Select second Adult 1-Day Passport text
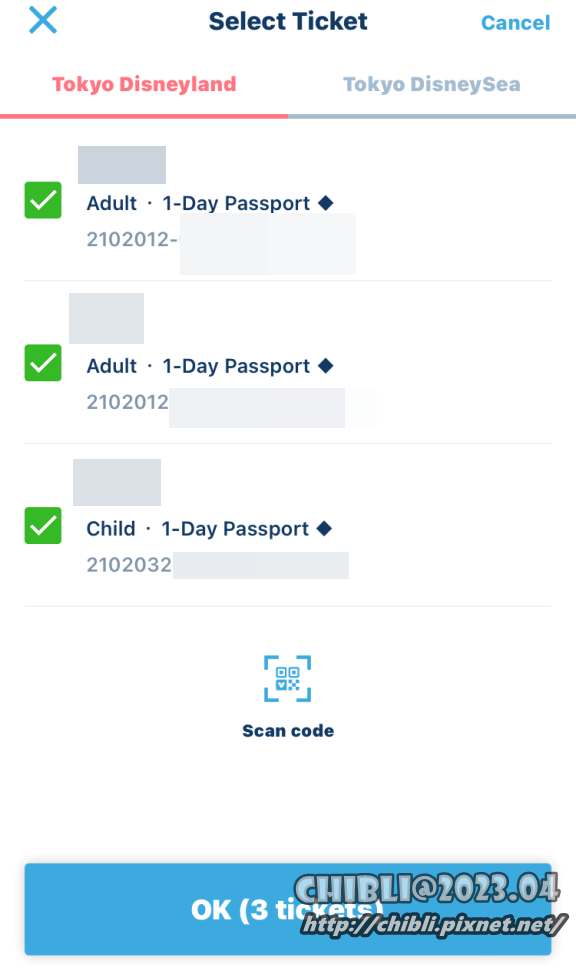 tap(198, 366)
